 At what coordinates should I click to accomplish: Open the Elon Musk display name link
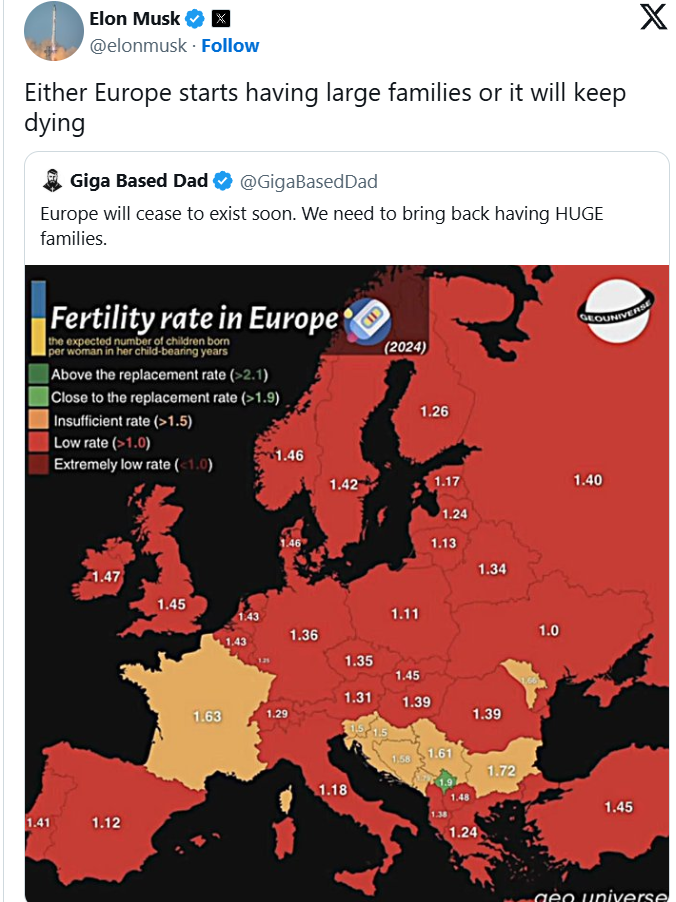135,18
